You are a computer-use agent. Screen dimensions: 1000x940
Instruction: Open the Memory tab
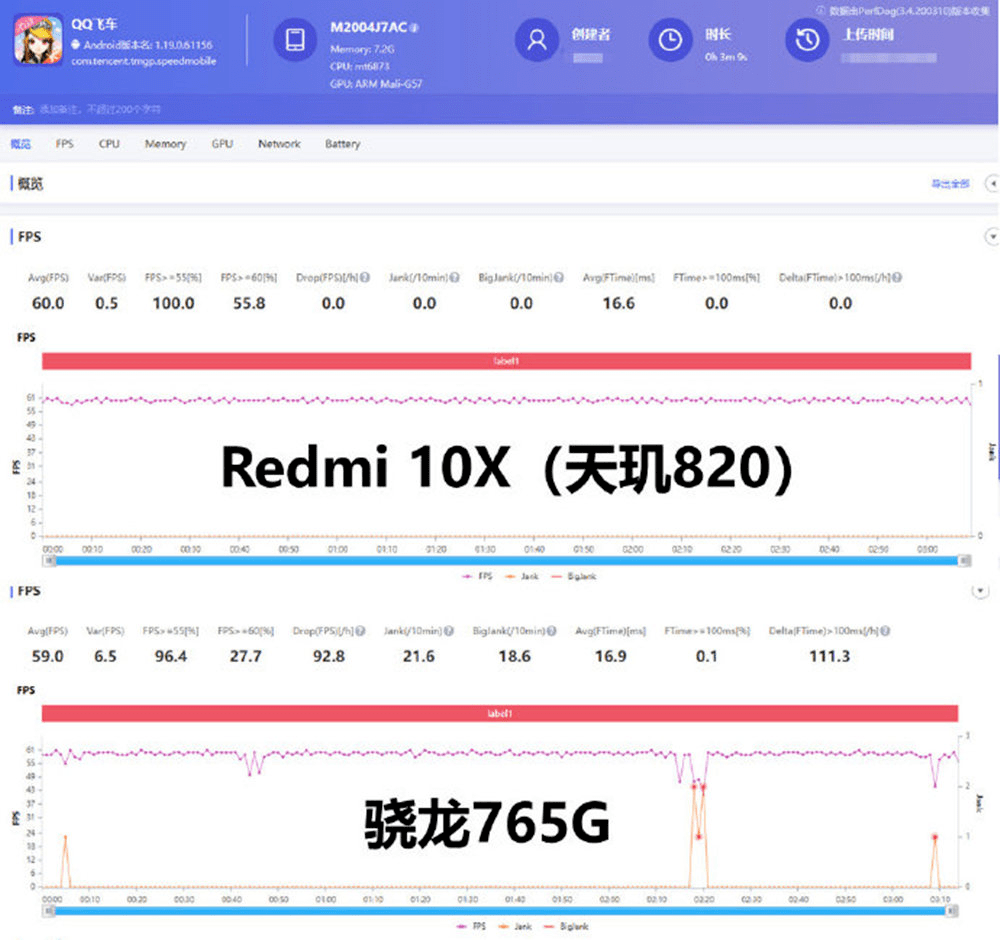coord(165,143)
